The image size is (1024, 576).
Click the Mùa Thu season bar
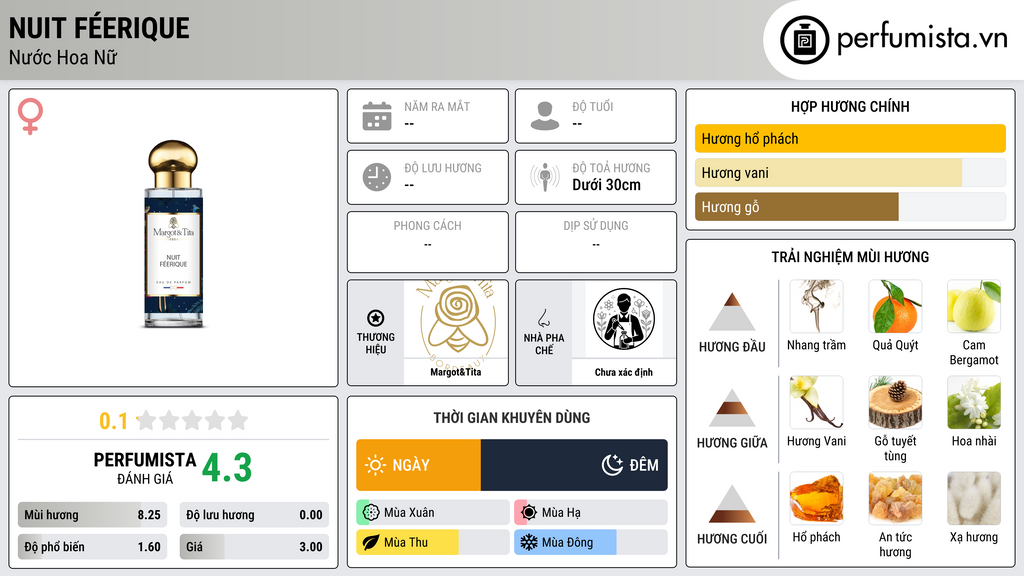(433, 543)
